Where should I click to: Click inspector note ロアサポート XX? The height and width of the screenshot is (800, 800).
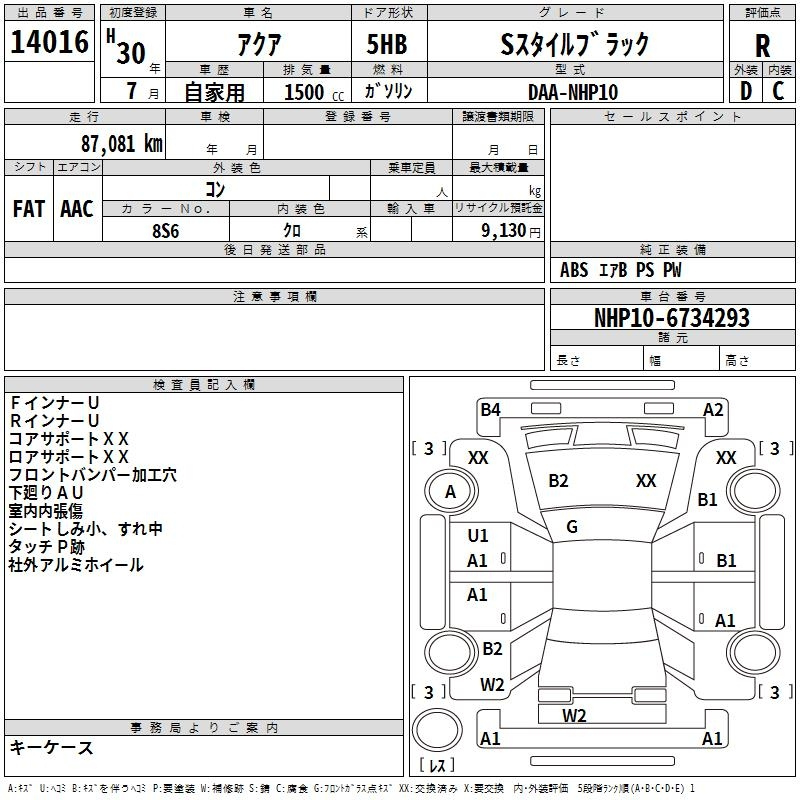pos(69,457)
